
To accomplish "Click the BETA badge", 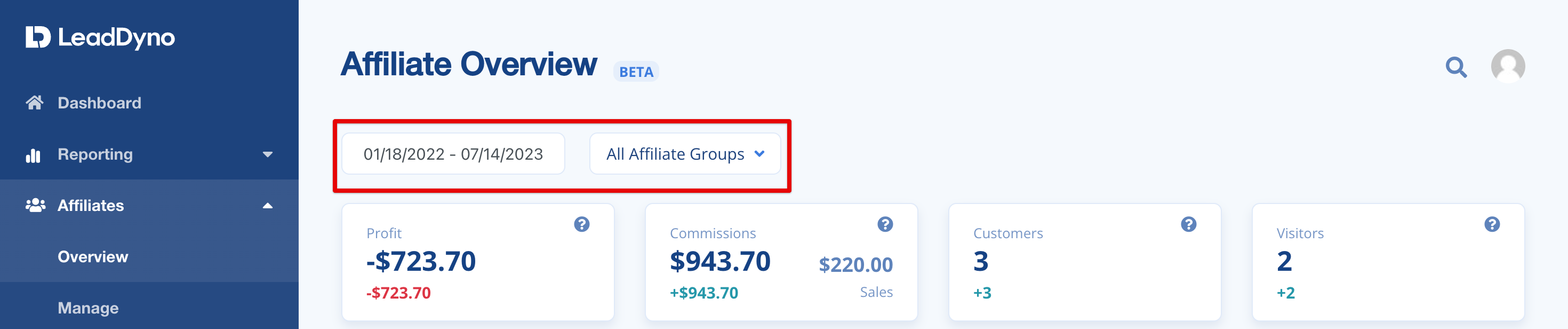I will click(636, 72).
